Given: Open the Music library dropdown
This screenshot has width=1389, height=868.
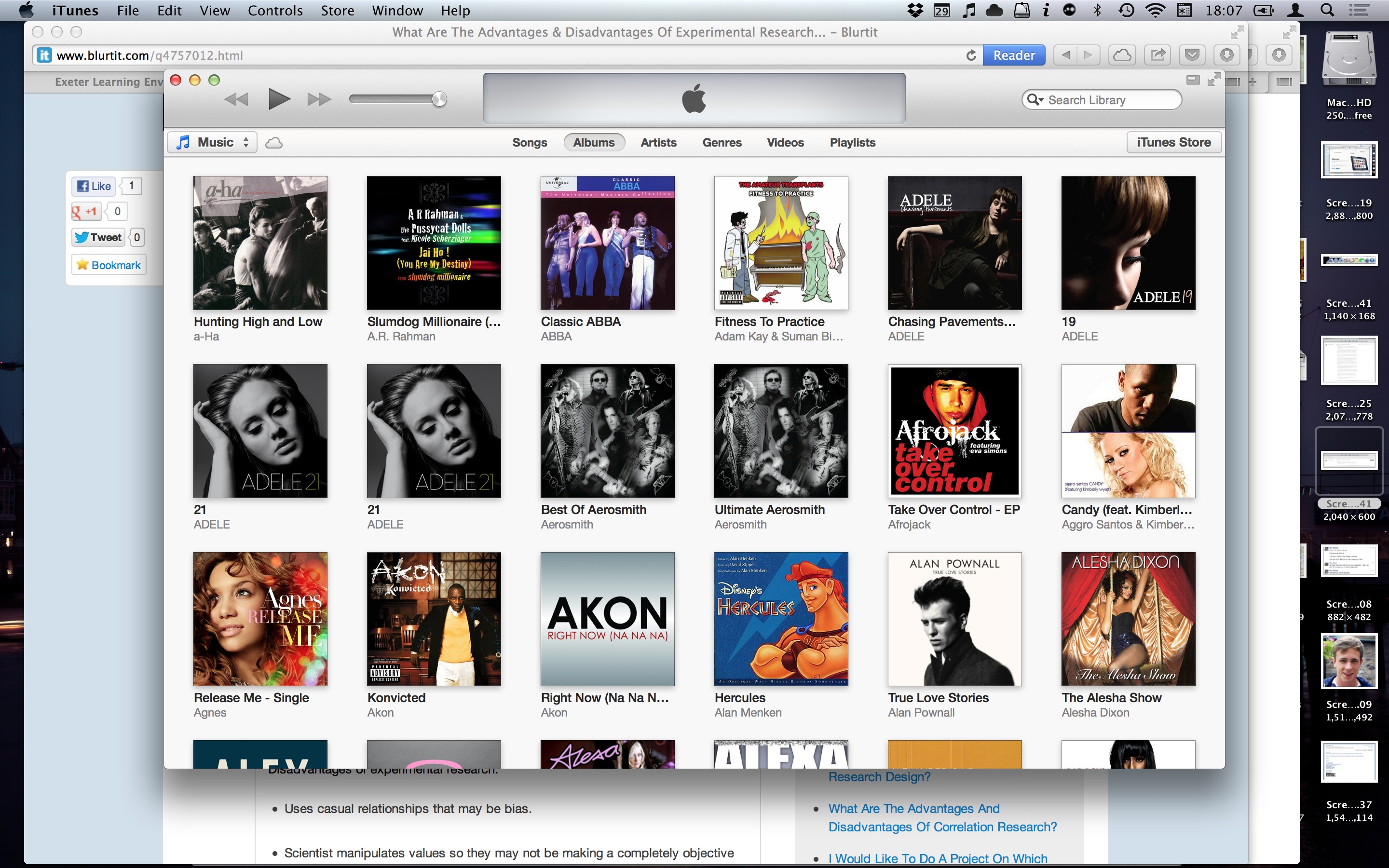Looking at the screenshot, I should pos(212,142).
